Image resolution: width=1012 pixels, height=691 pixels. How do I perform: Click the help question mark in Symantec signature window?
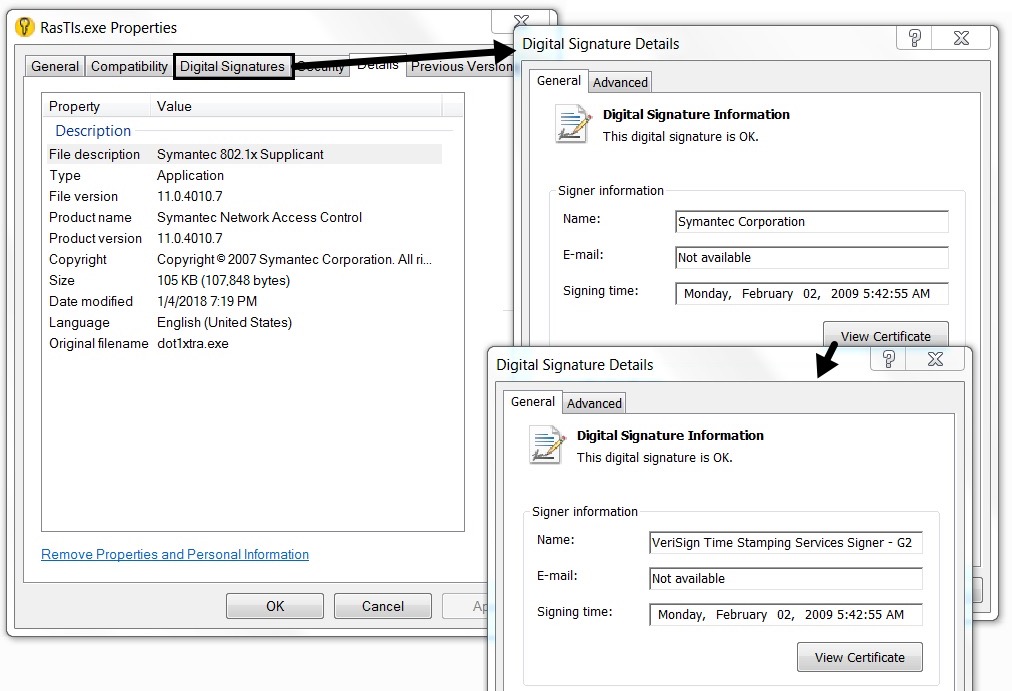[x=915, y=38]
